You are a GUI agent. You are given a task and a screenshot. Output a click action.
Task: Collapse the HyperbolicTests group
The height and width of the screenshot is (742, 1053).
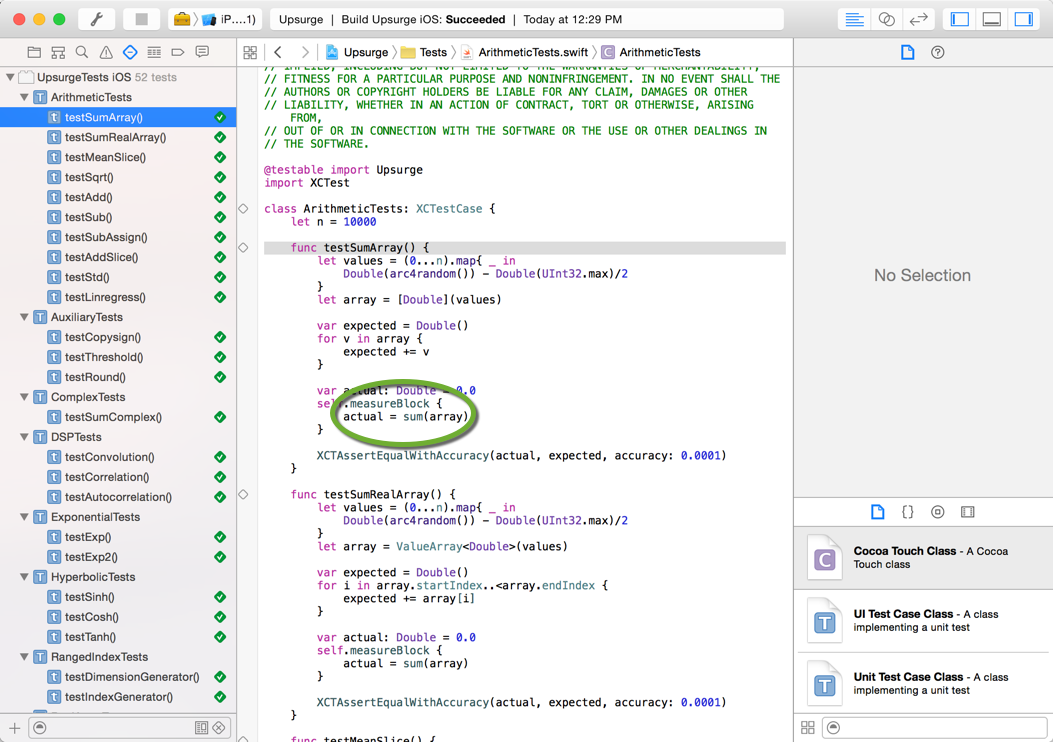point(25,577)
